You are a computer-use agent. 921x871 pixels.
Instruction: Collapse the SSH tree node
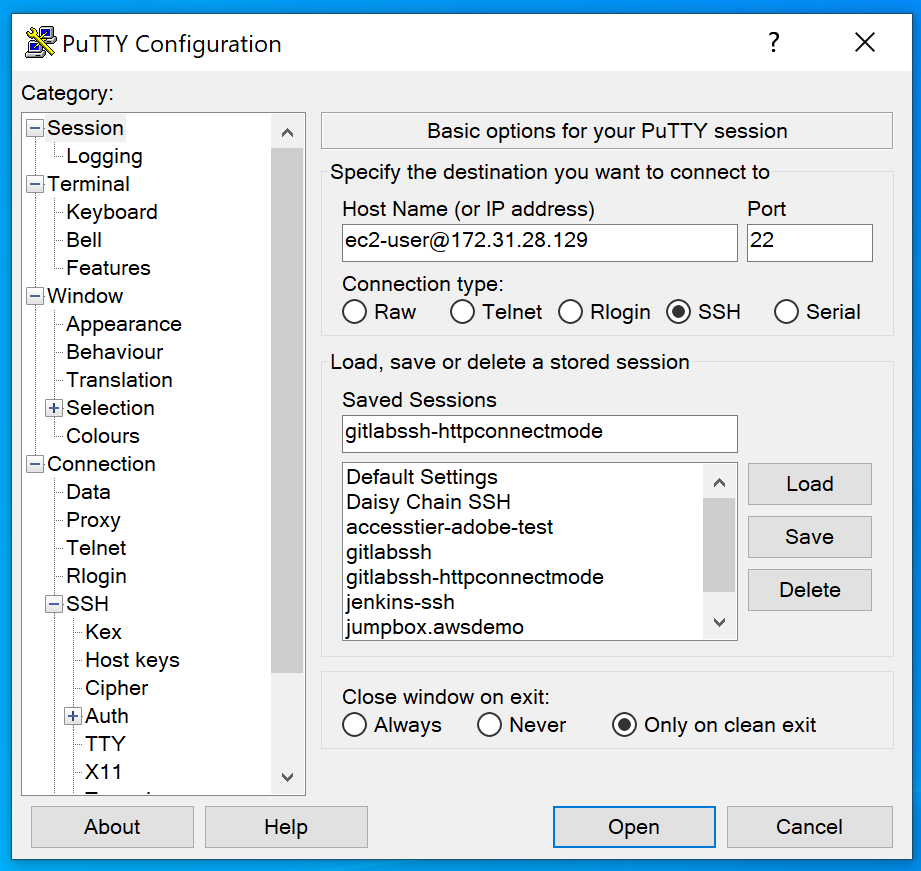[54, 604]
